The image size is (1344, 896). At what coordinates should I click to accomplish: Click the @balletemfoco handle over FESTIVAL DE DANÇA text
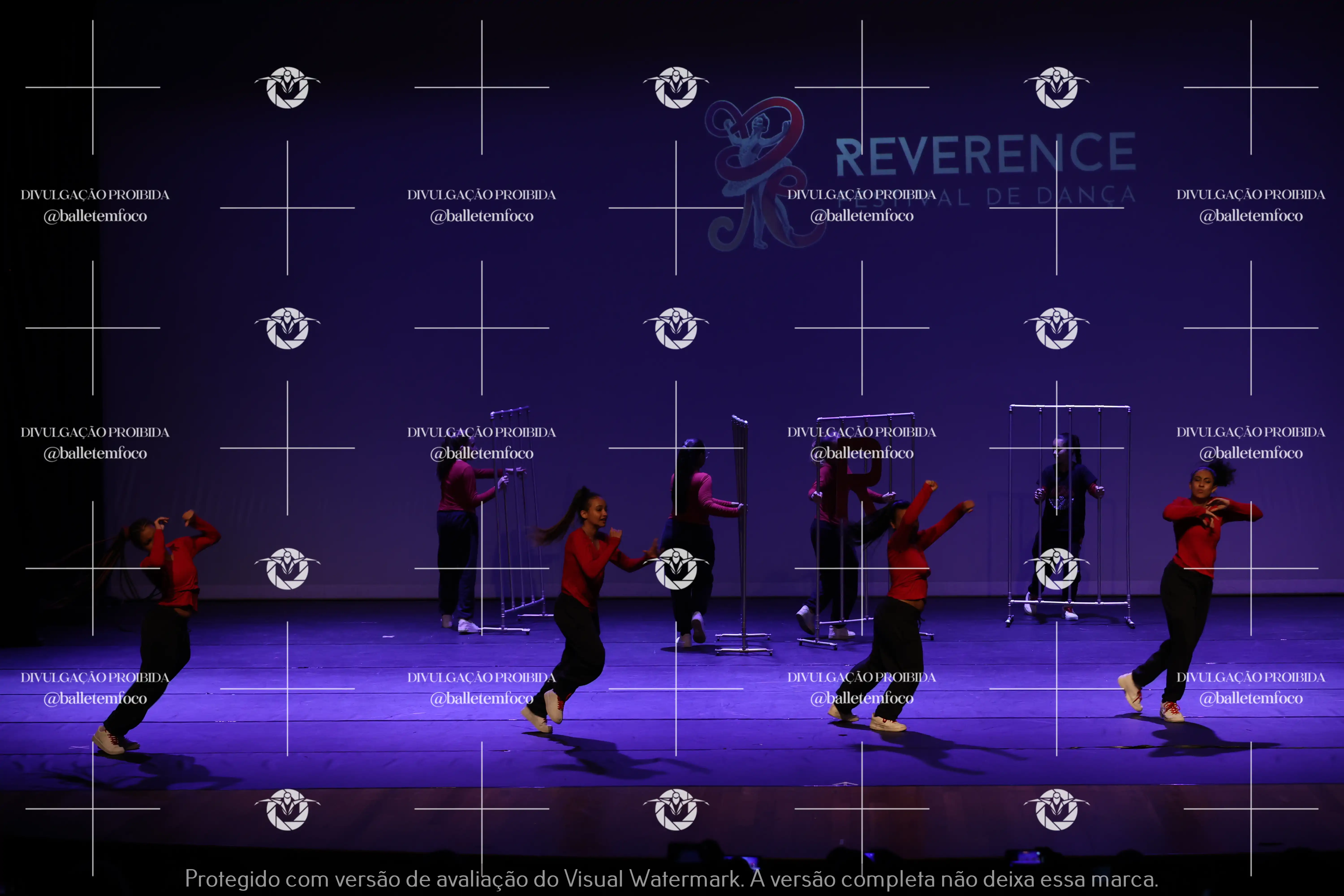click(862, 216)
